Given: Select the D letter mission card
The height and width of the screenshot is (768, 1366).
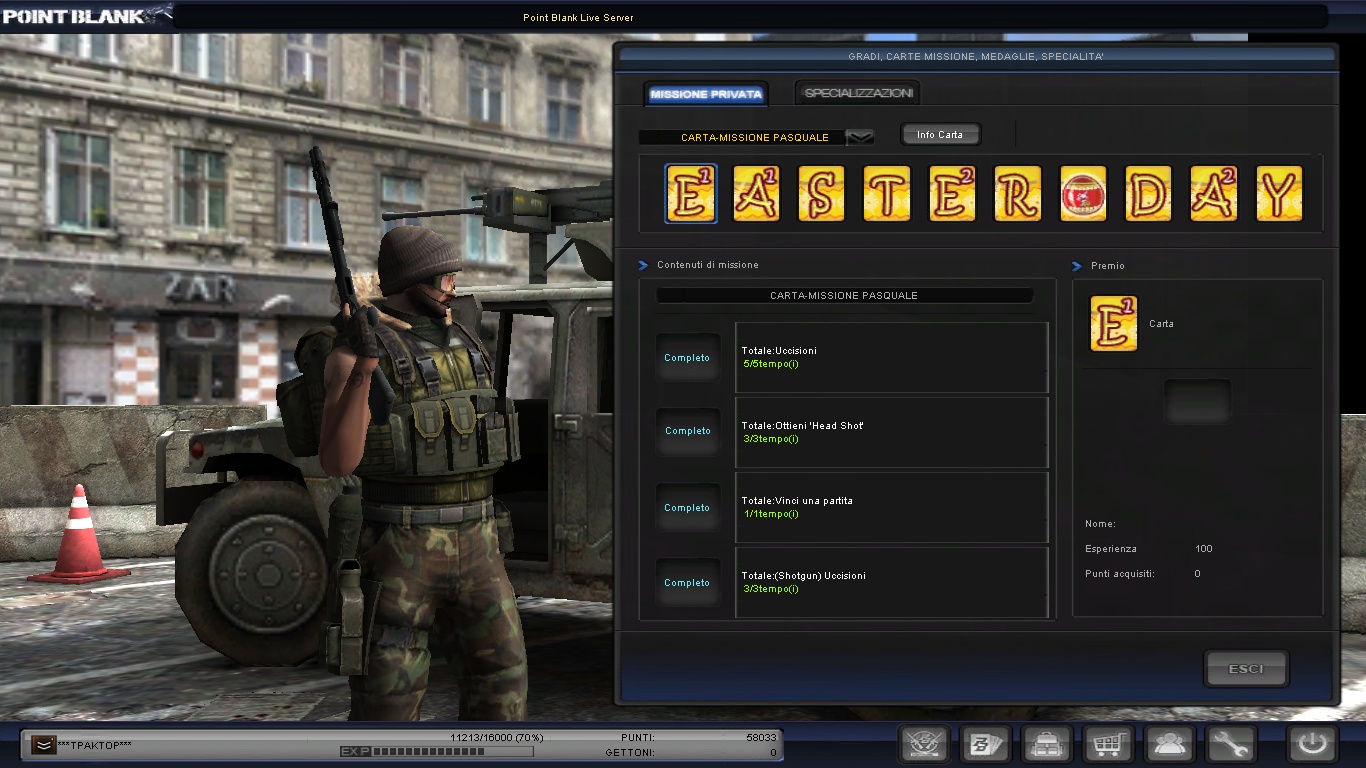Looking at the screenshot, I should coord(1148,194).
